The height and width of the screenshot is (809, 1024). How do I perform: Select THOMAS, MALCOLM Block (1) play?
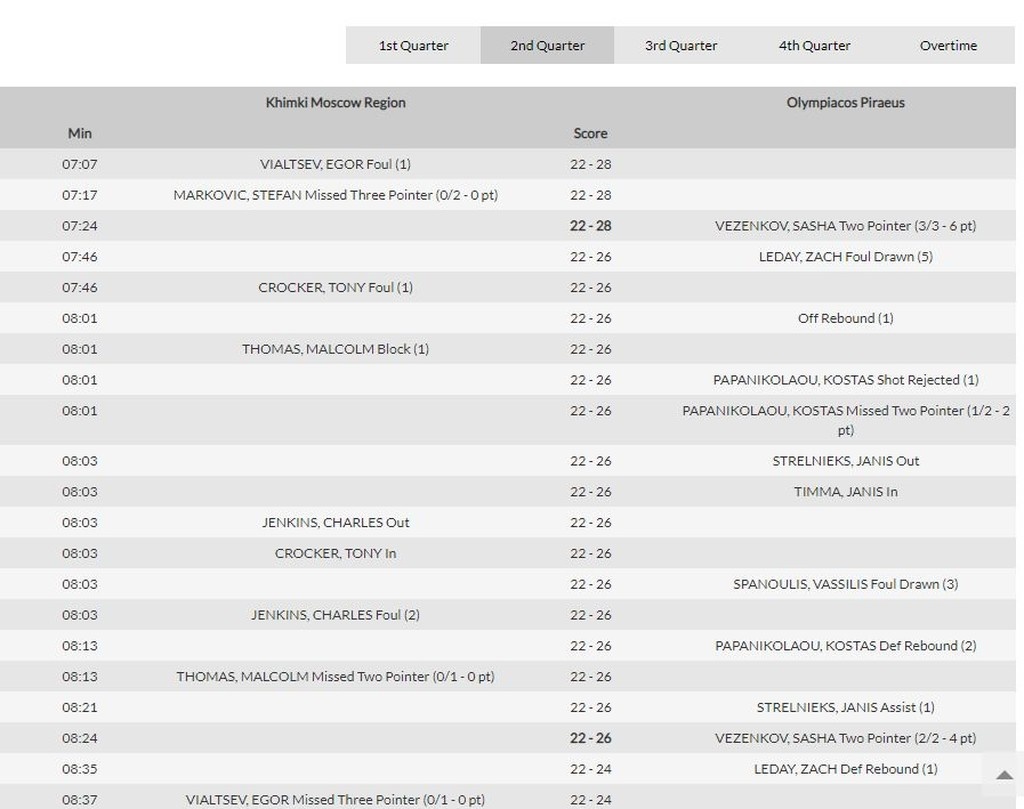click(x=335, y=349)
